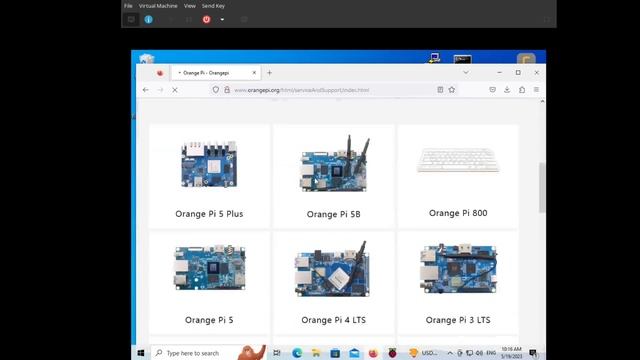The height and width of the screenshot is (360, 640).
Task: Click the Type here to search box
Action: (208, 353)
